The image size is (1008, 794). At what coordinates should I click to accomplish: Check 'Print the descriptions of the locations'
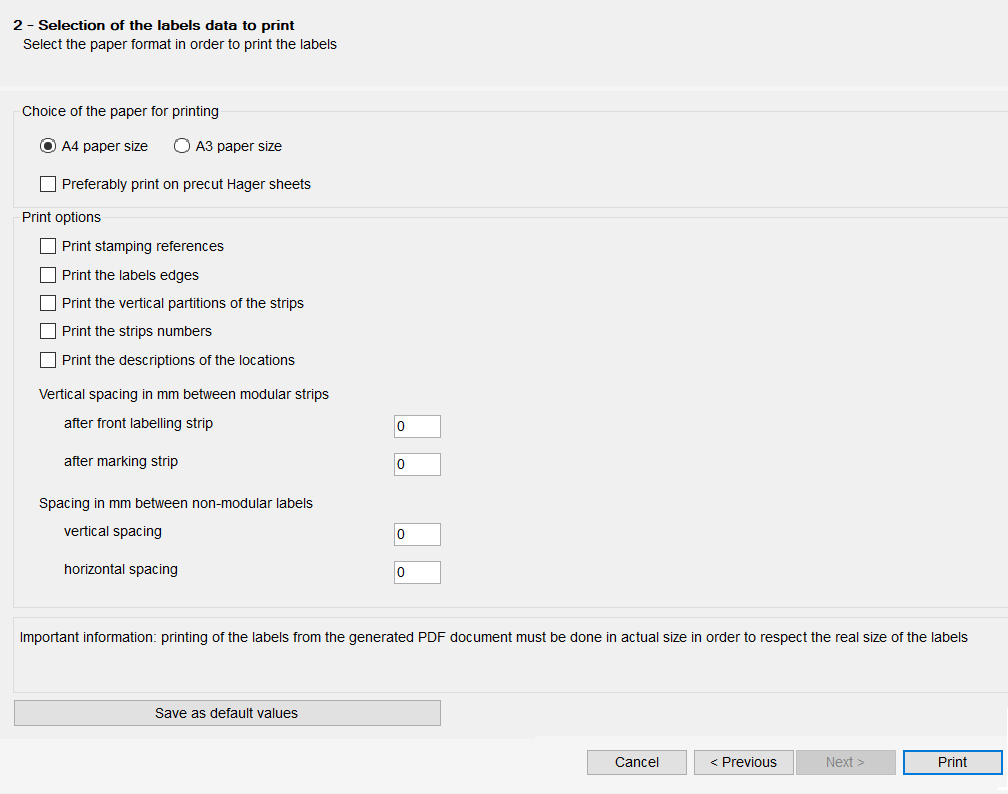point(47,359)
